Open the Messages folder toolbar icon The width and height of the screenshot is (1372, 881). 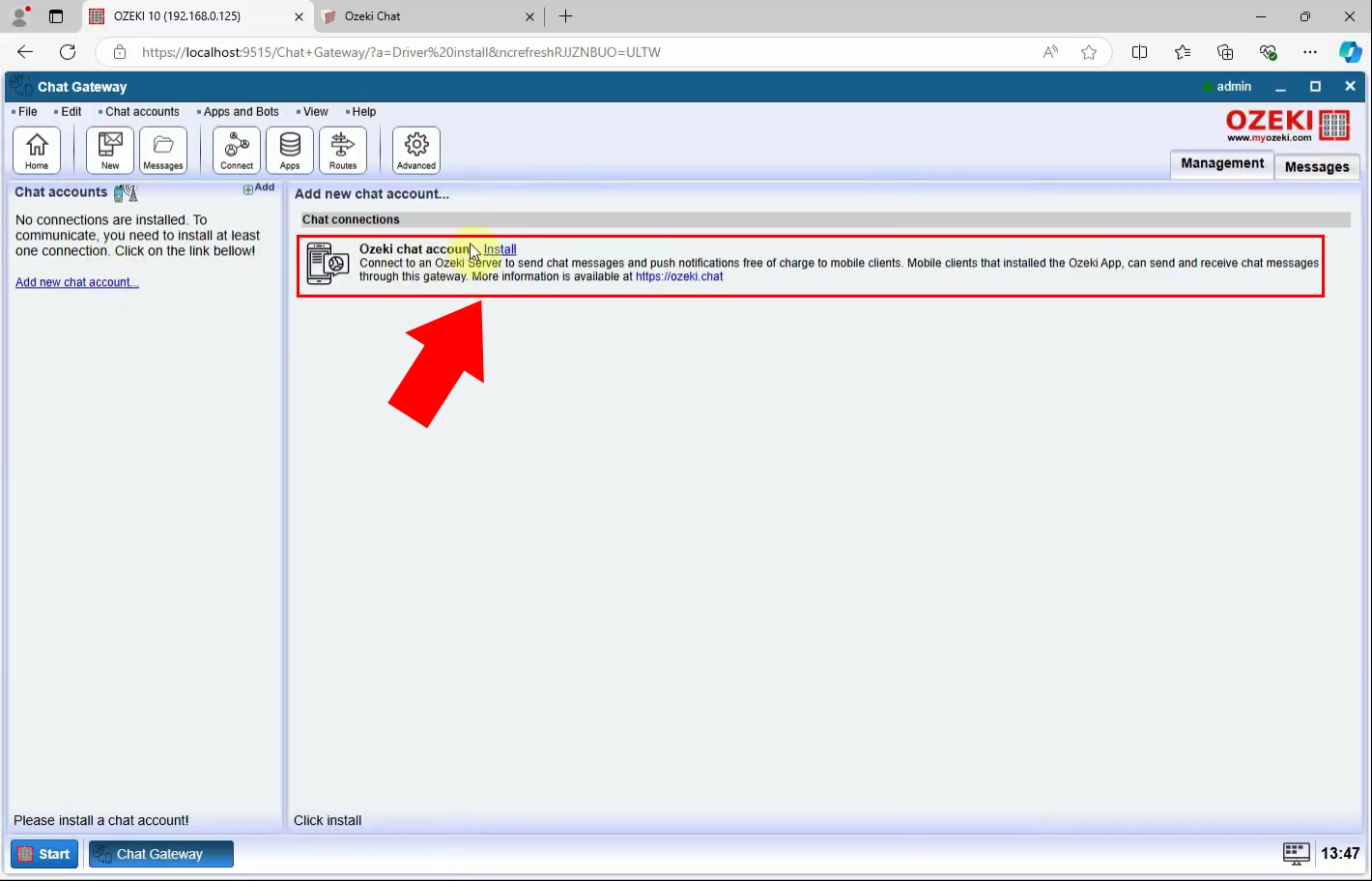pos(163,151)
